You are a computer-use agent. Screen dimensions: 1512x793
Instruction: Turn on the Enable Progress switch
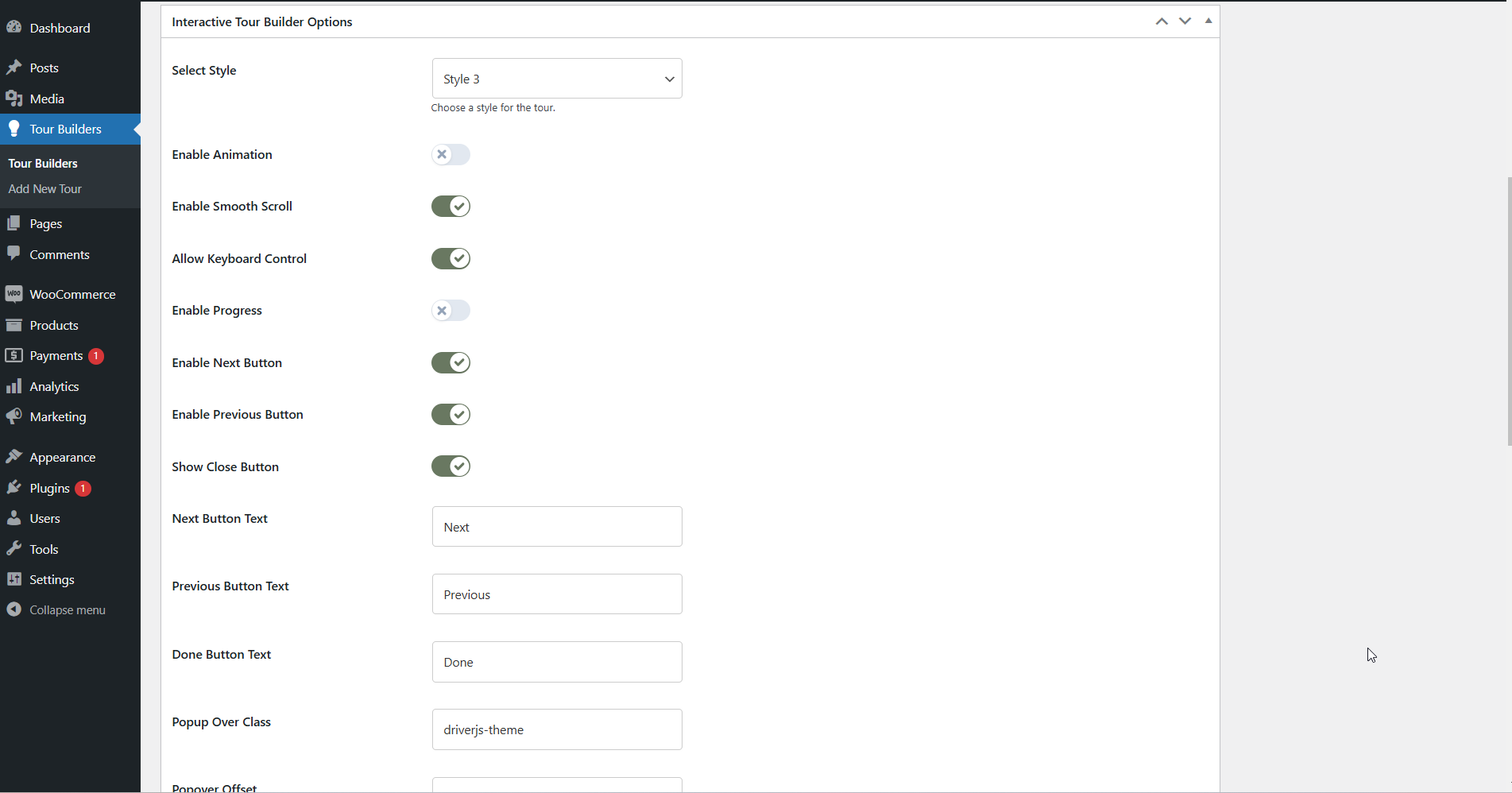click(x=450, y=310)
